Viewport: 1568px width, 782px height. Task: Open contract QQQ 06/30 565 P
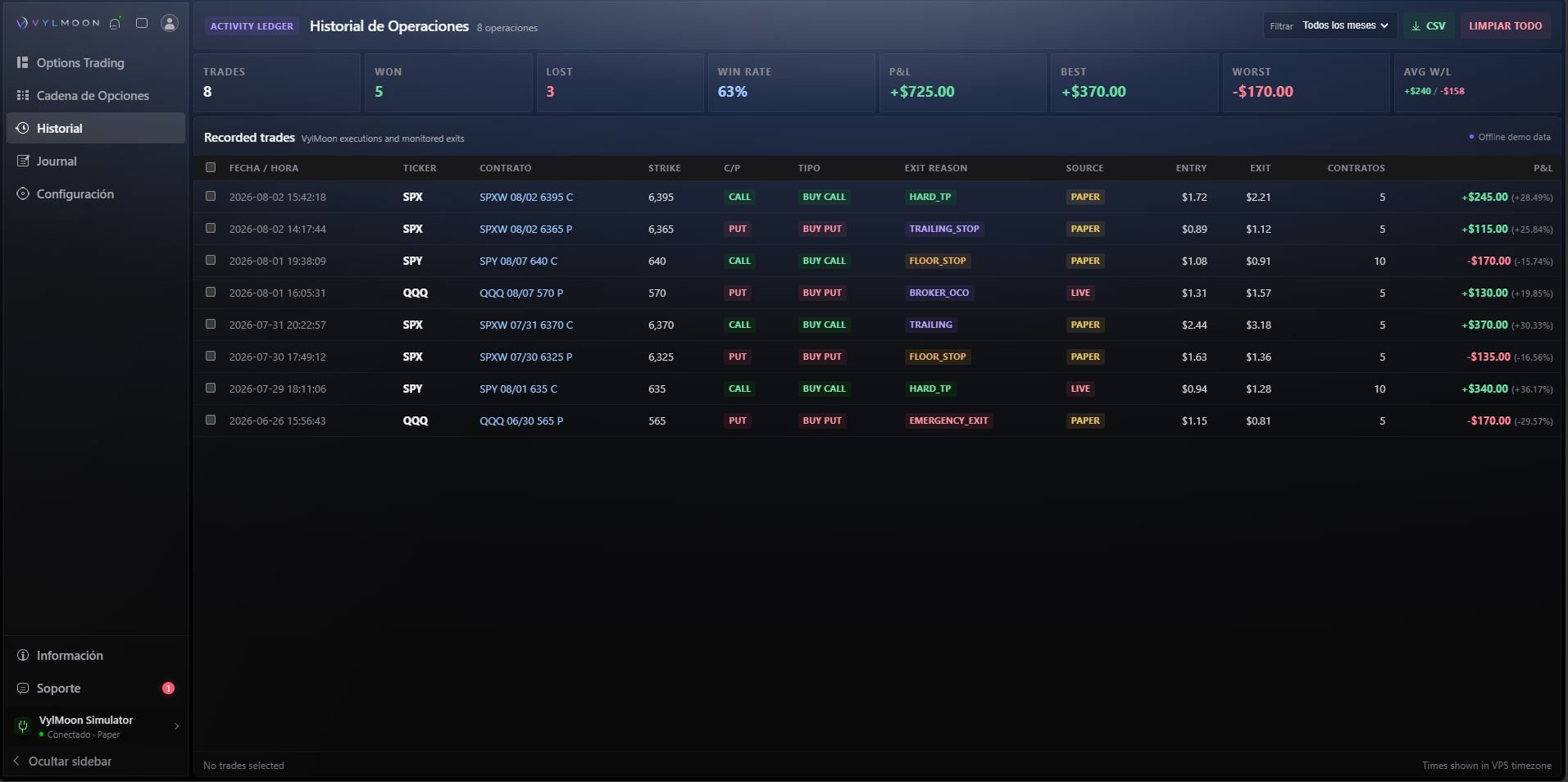pyautogui.click(x=521, y=421)
